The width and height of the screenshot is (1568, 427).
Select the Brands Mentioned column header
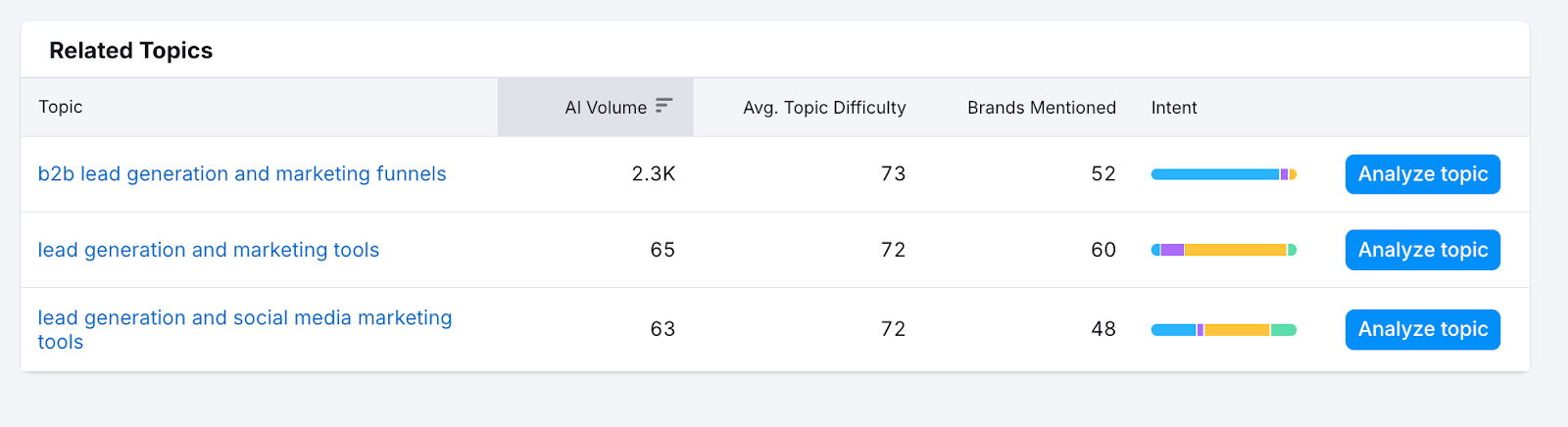coord(1041,108)
